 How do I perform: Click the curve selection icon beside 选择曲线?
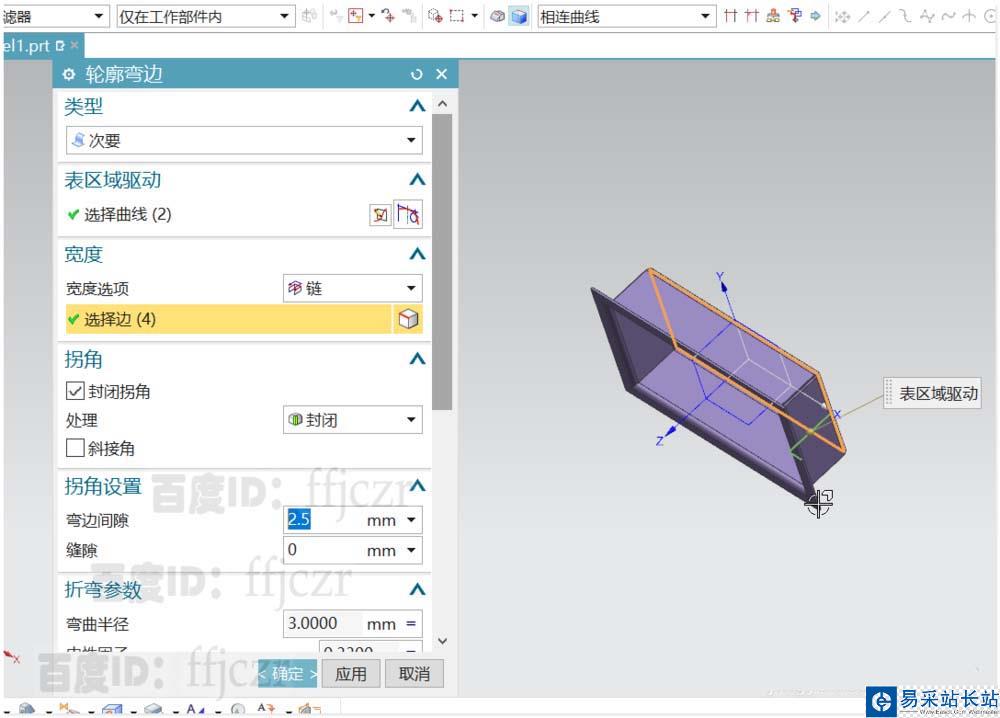pos(408,215)
